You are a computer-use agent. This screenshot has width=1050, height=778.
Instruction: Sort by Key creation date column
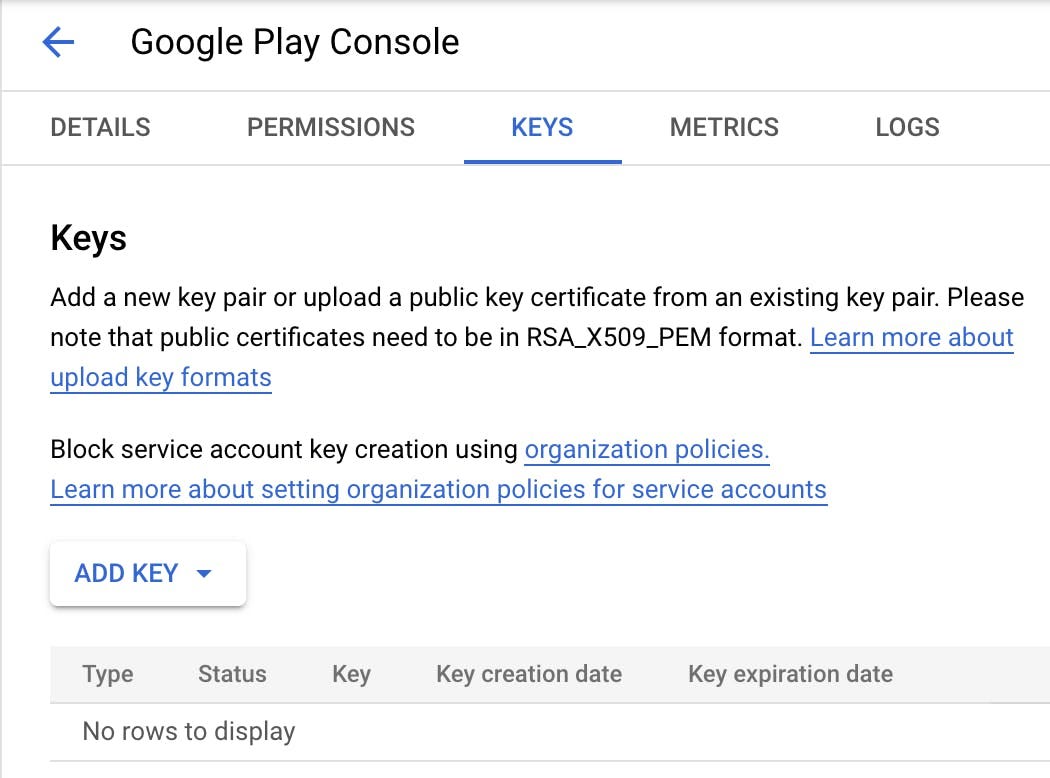(529, 674)
